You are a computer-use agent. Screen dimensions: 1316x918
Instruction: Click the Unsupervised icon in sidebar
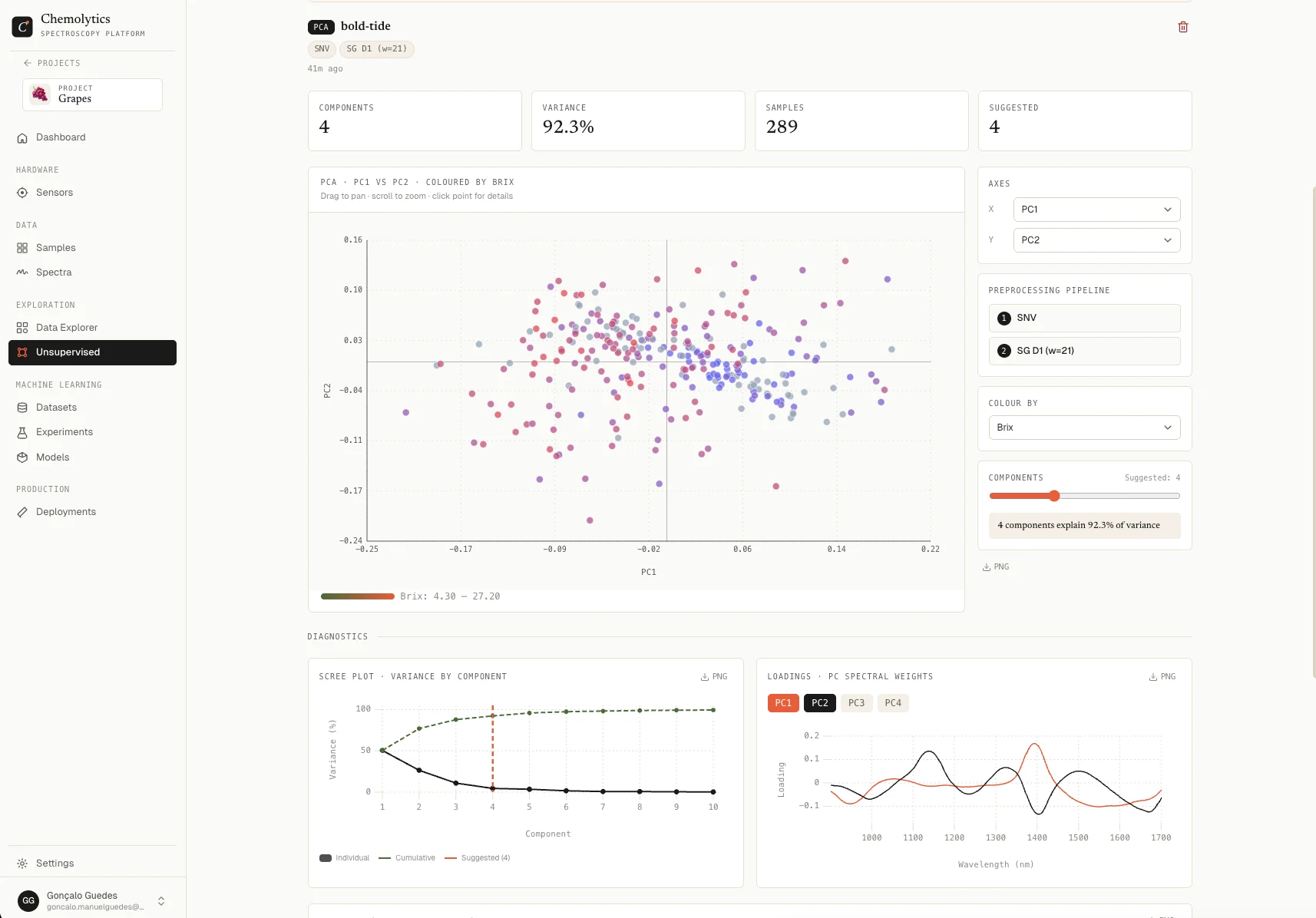click(x=22, y=352)
